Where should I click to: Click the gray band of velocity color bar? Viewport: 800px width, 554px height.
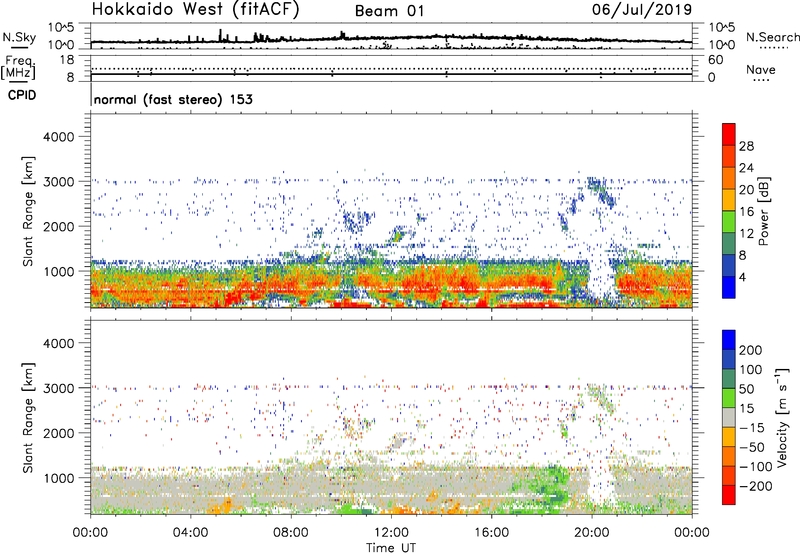pyautogui.click(x=729, y=418)
